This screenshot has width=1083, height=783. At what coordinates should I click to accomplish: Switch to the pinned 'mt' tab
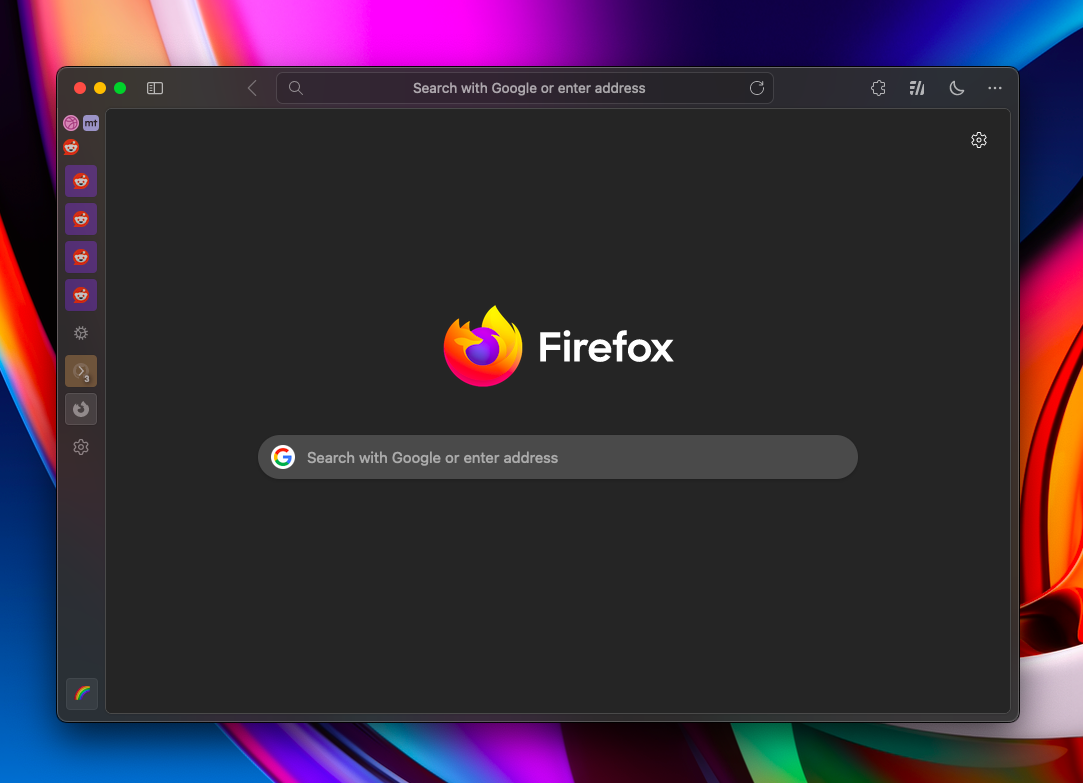point(91,123)
